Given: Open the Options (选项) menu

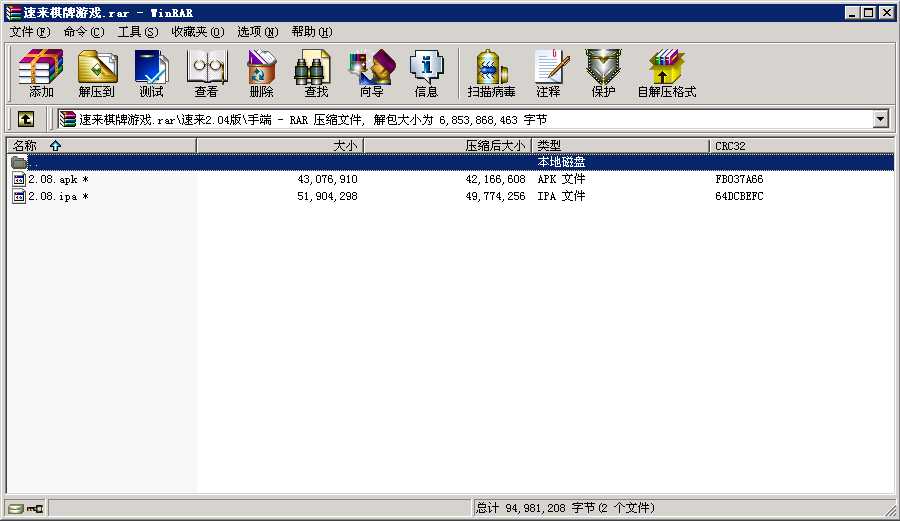Looking at the screenshot, I should pyautogui.click(x=258, y=32).
